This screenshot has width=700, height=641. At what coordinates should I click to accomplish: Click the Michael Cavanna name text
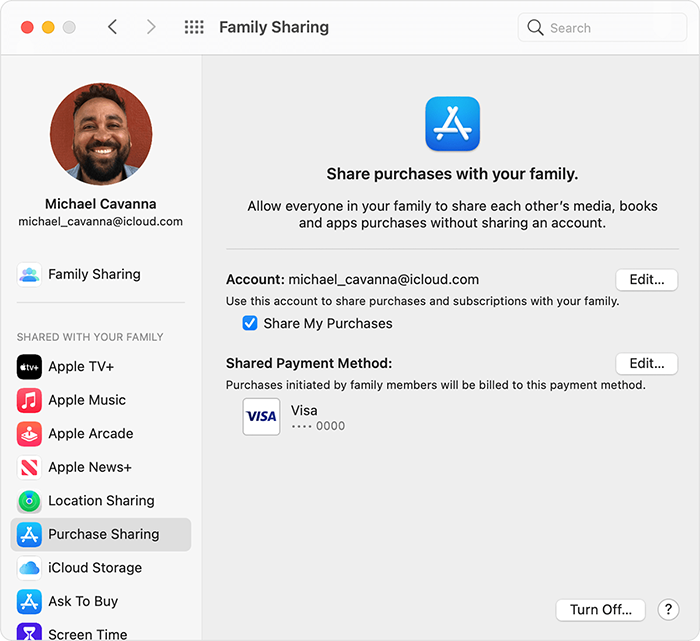tap(100, 204)
